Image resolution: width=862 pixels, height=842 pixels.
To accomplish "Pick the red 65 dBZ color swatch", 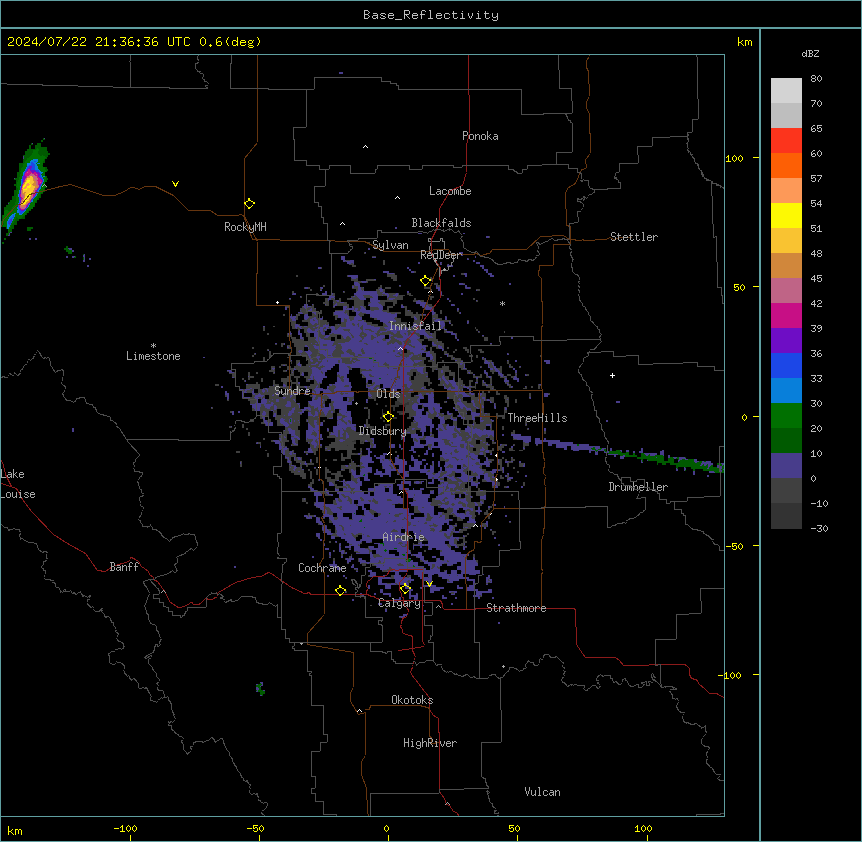I will coord(786,140).
